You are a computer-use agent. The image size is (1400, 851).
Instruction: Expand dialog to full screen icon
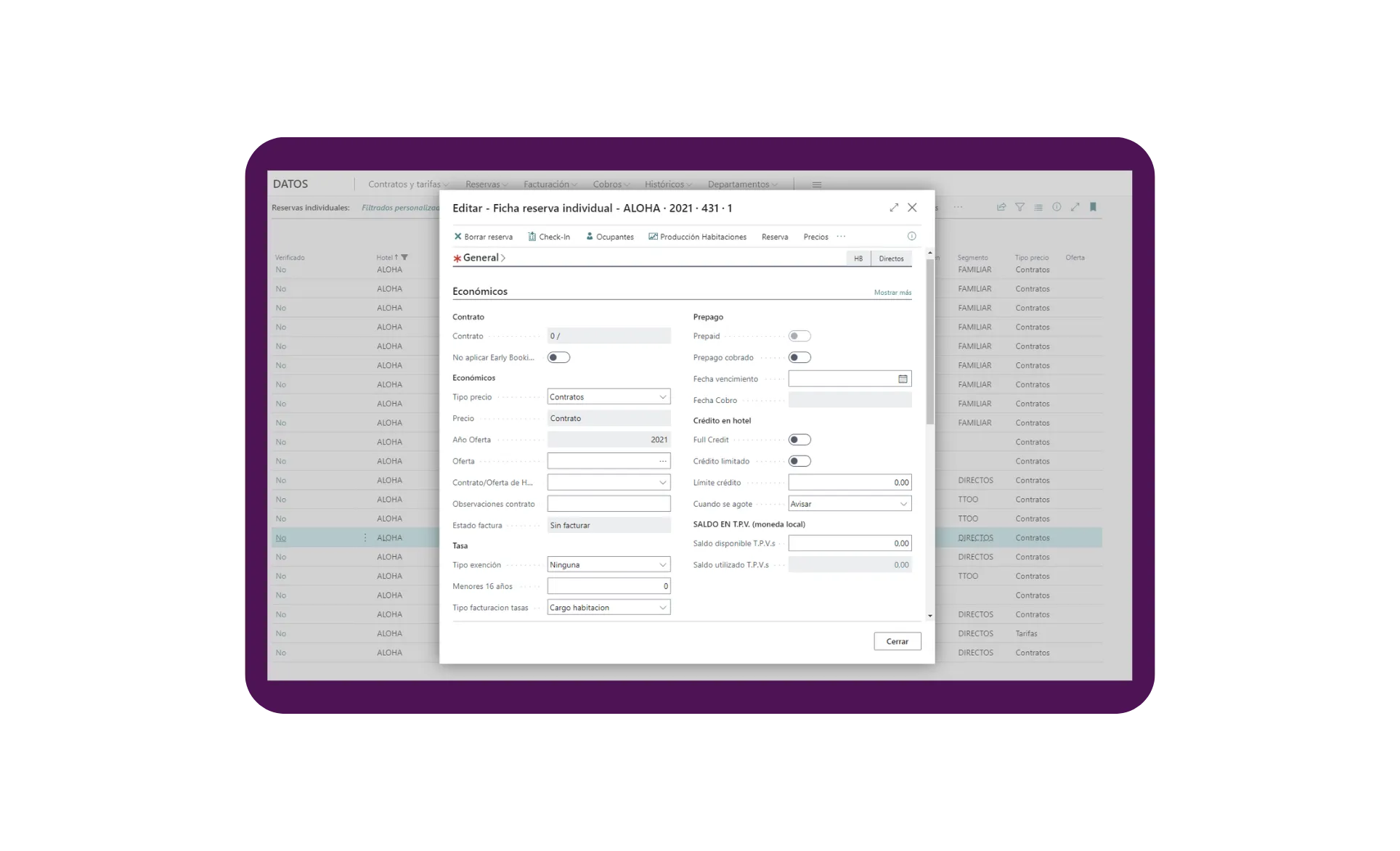(x=894, y=208)
